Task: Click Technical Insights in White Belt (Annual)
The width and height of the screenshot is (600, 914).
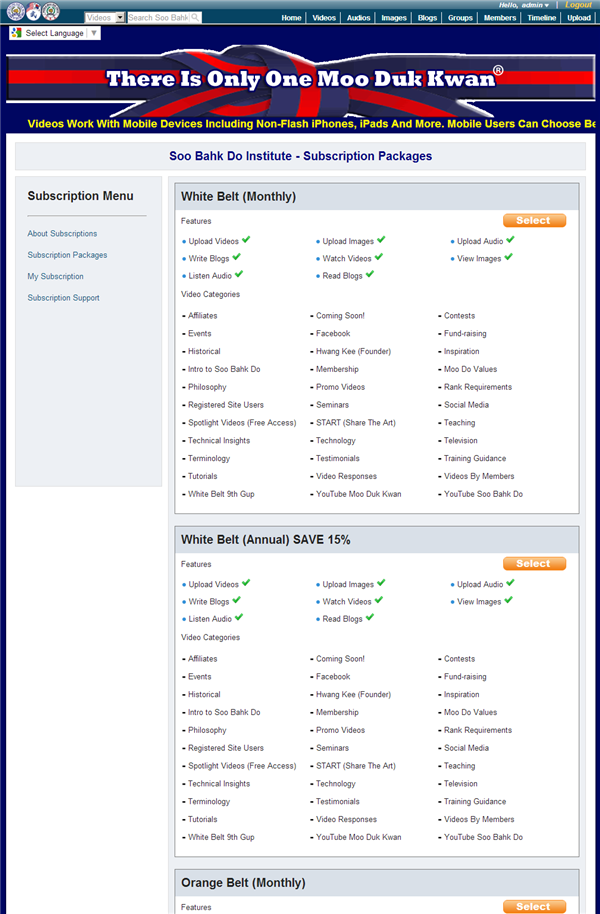Action: 219,783
